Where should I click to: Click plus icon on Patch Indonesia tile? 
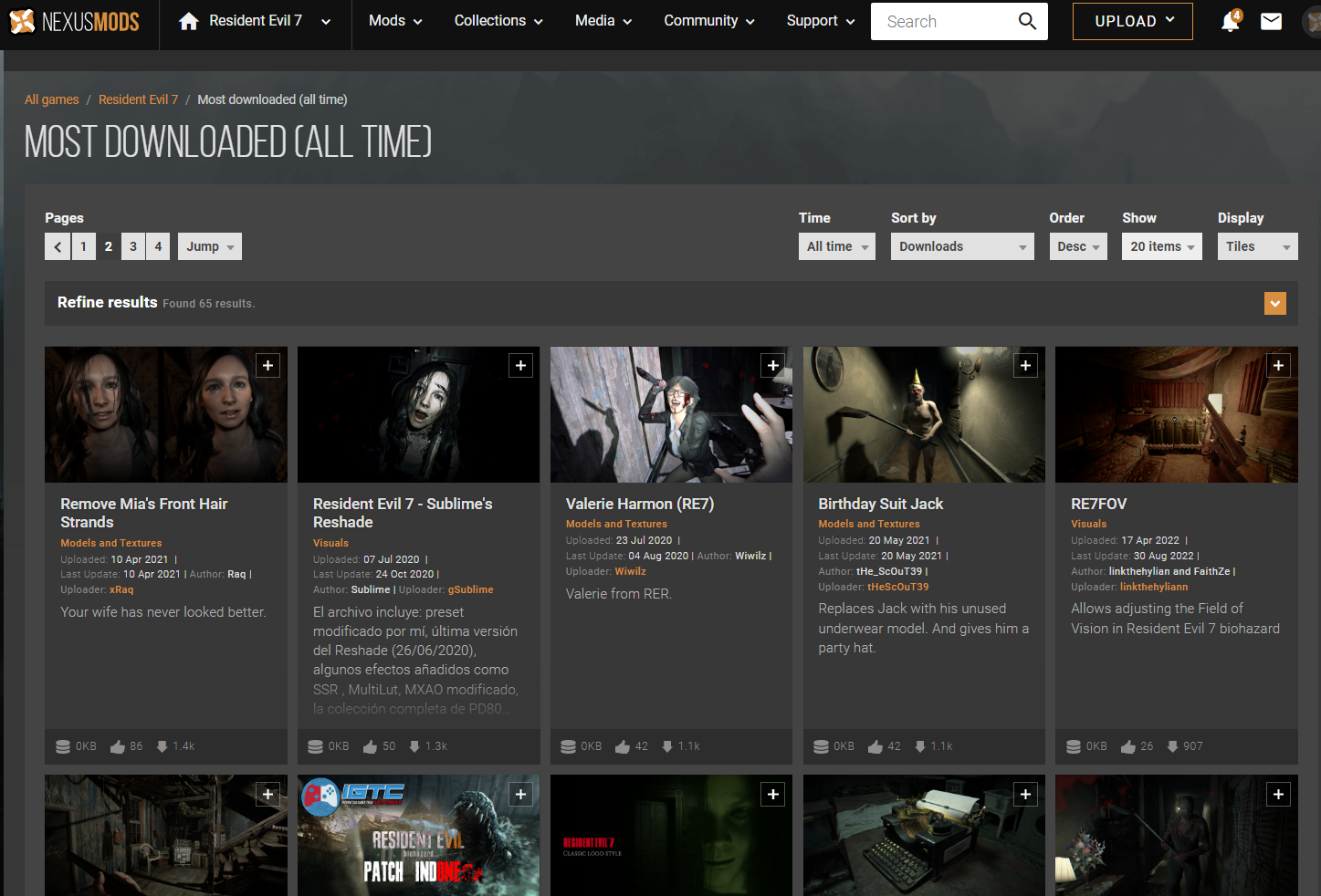[520, 795]
